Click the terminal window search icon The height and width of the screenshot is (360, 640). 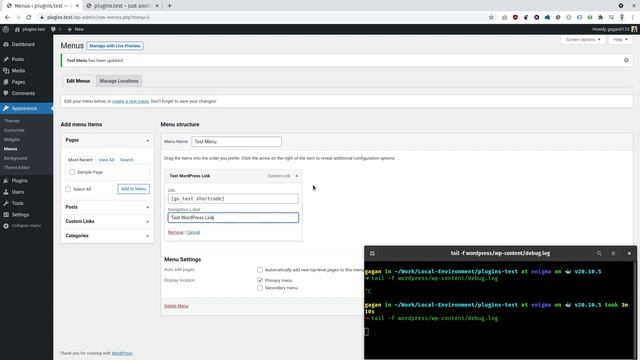[599, 253]
